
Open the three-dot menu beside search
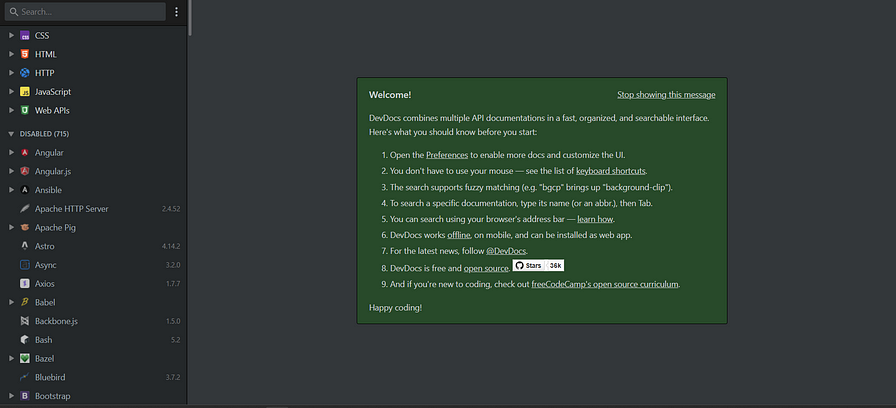176,11
